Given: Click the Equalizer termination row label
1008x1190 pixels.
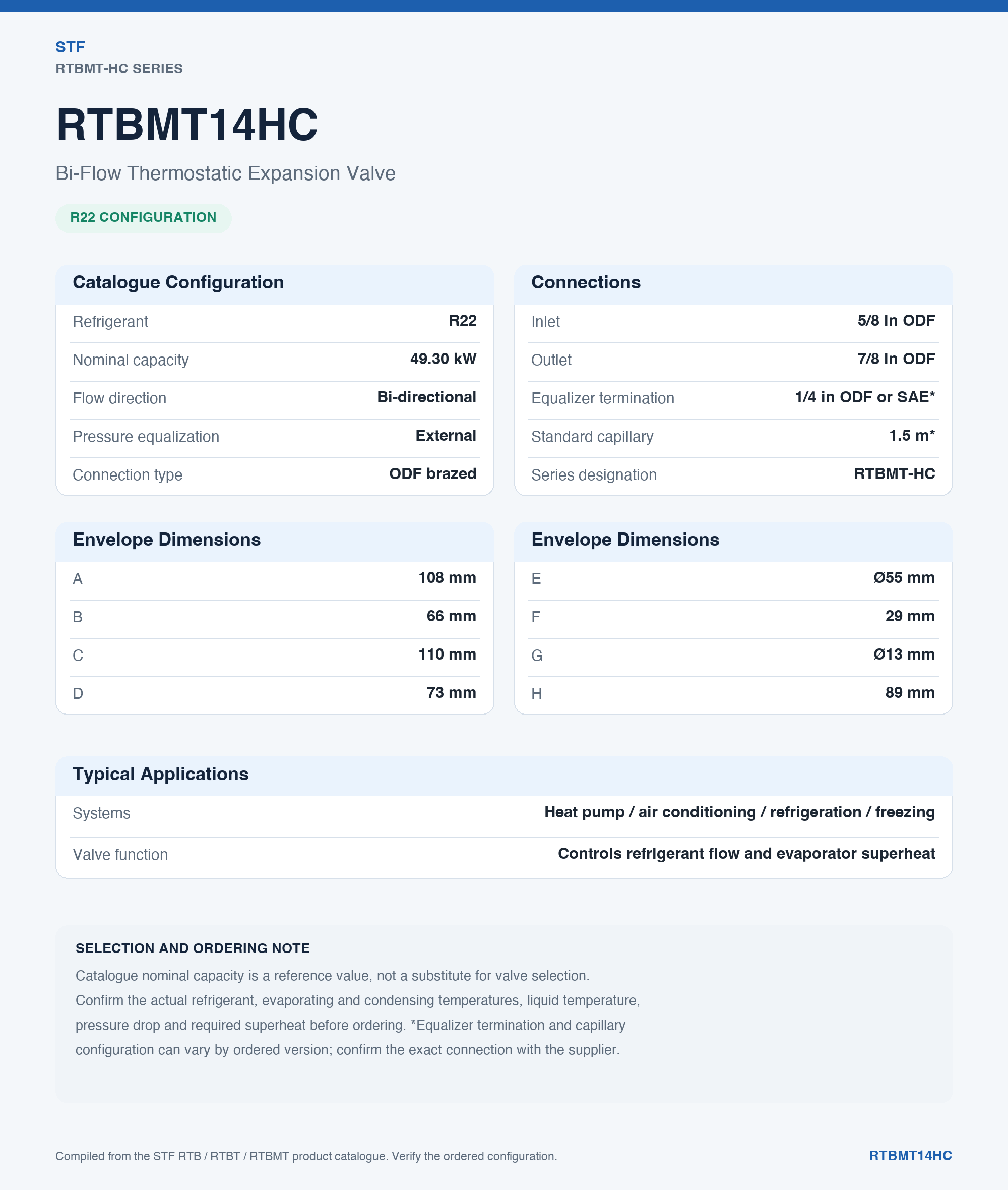Looking at the screenshot, I should pyautogui.click(x=603, y=398).
